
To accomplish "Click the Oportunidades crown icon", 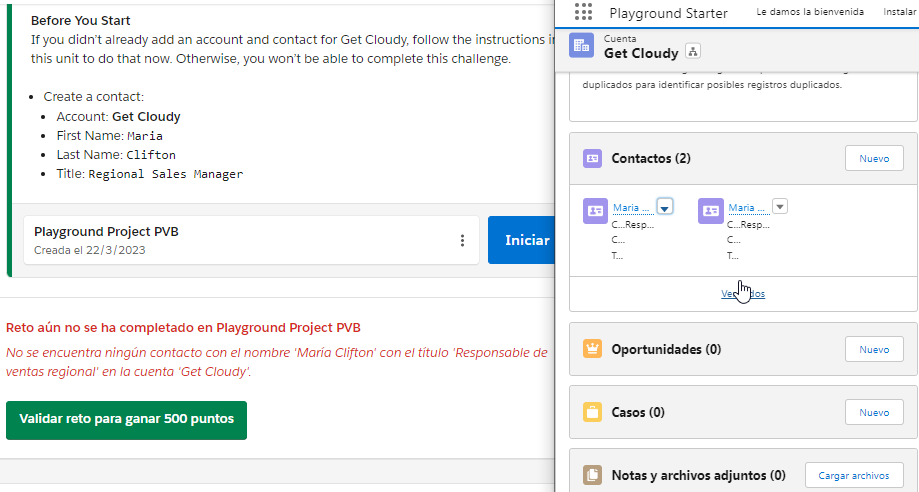I will 592,349.
